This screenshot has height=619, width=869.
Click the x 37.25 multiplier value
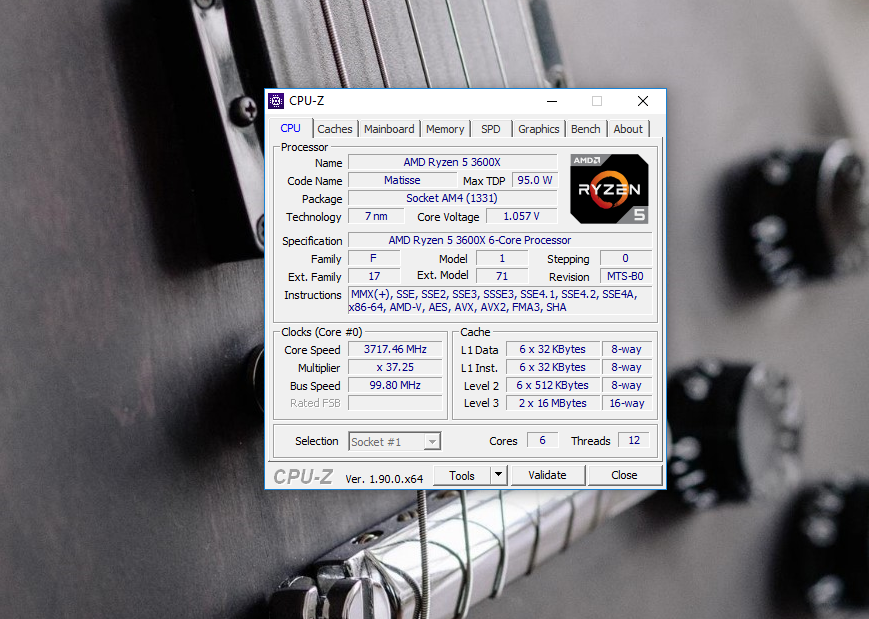point(395,367)
